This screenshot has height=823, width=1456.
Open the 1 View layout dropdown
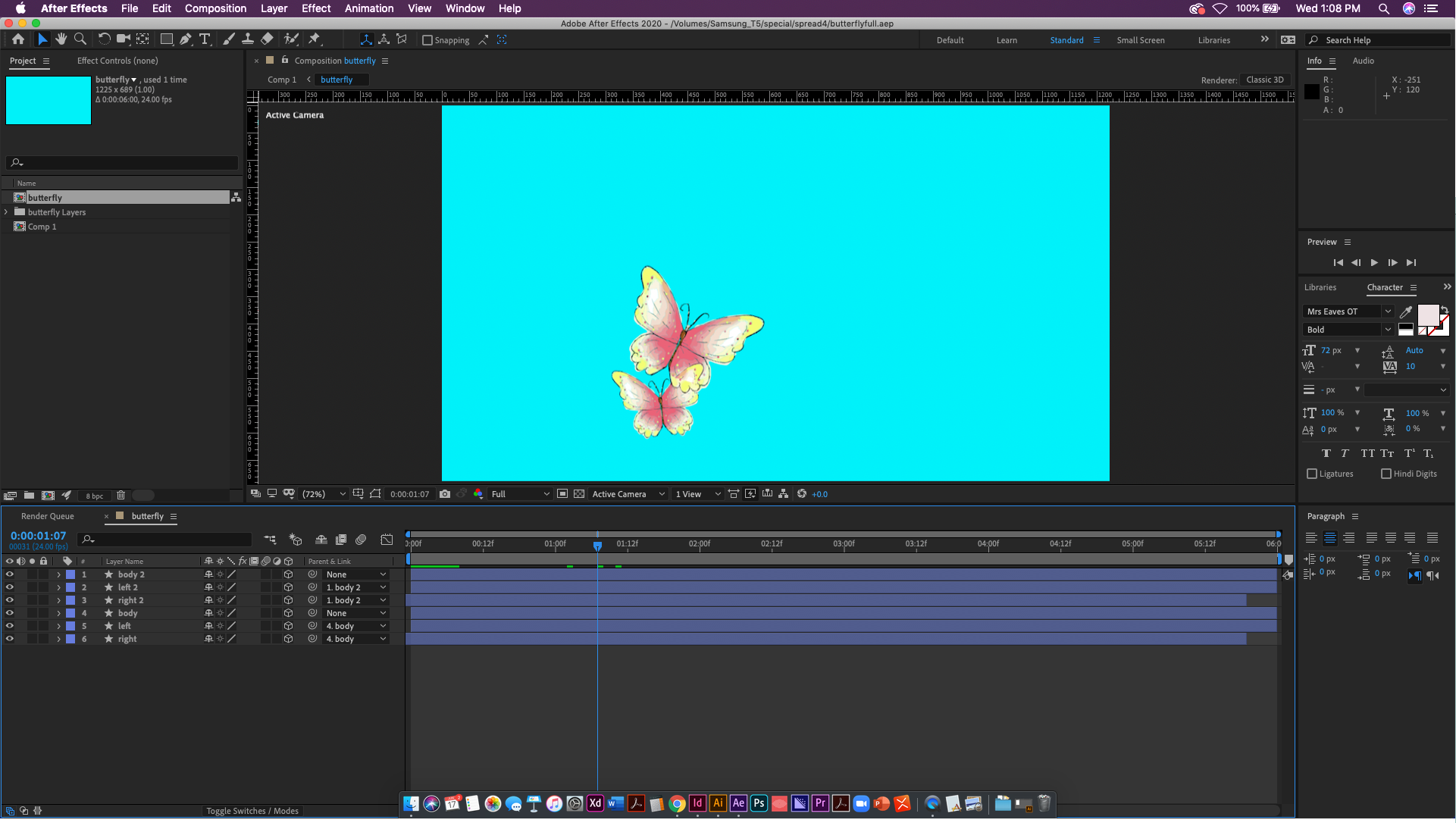697,494
